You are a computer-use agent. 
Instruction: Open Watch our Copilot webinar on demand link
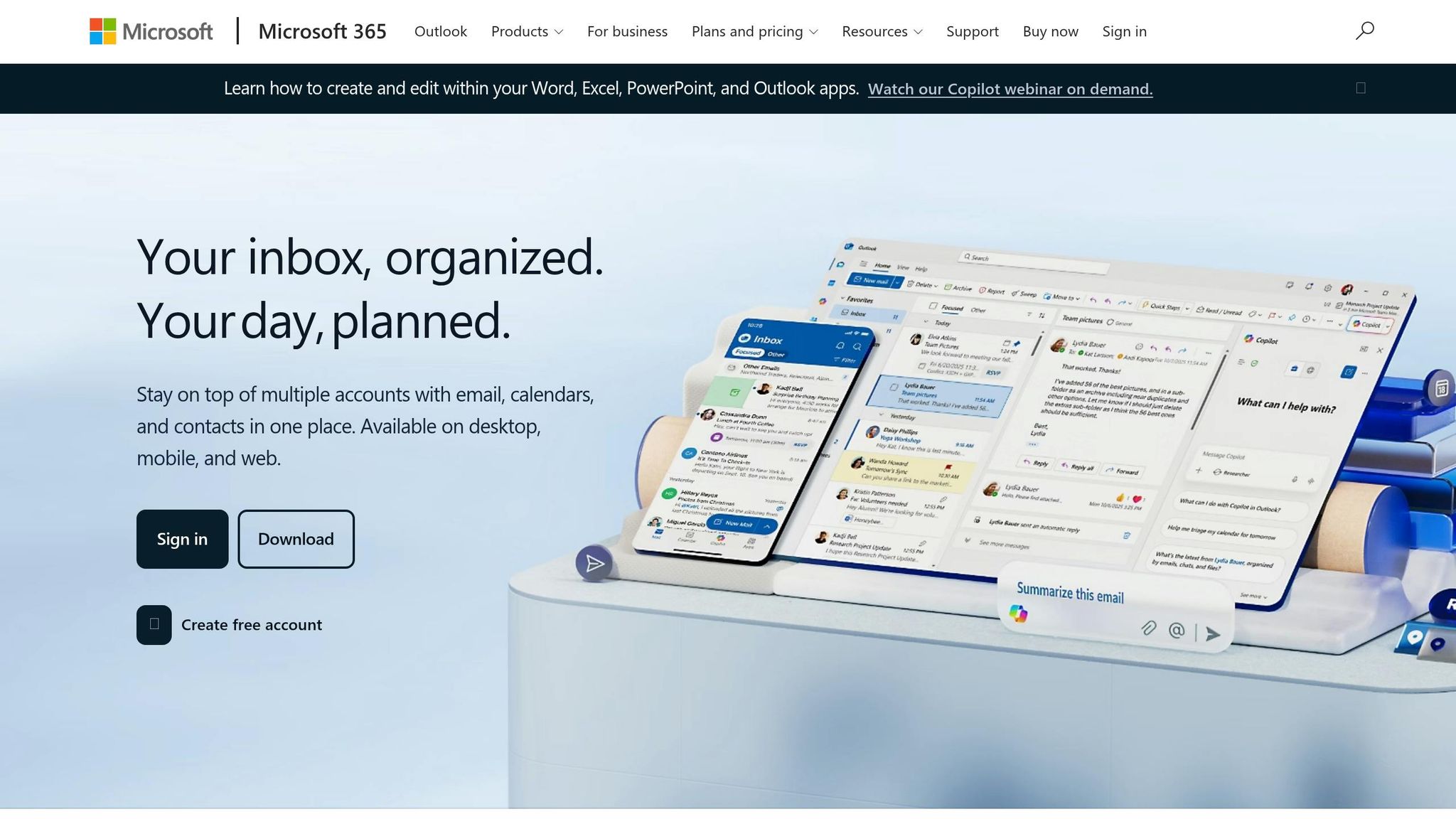[x=1010, y=89]
